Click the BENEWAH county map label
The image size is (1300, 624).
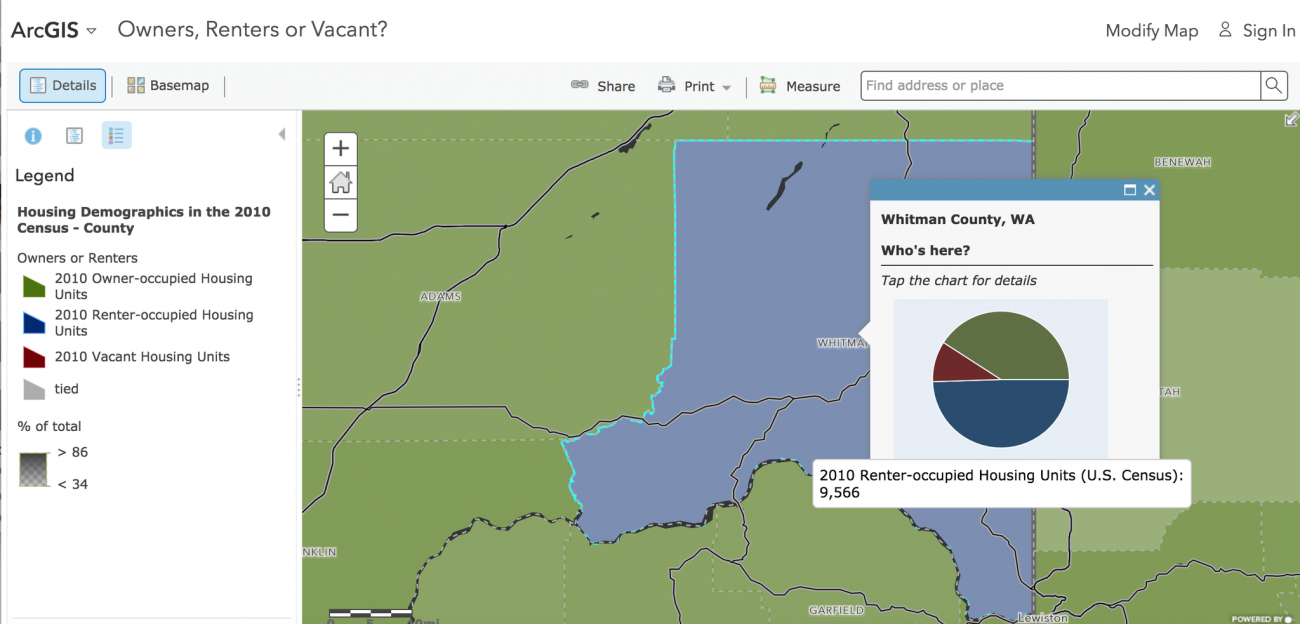click(1182, 162)
